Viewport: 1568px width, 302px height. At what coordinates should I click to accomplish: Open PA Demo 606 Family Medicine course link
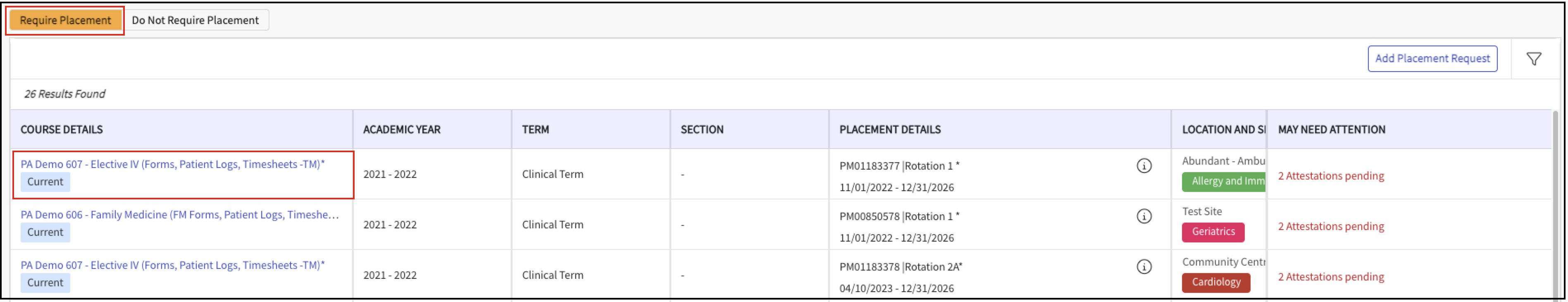(x=179, y=215)
